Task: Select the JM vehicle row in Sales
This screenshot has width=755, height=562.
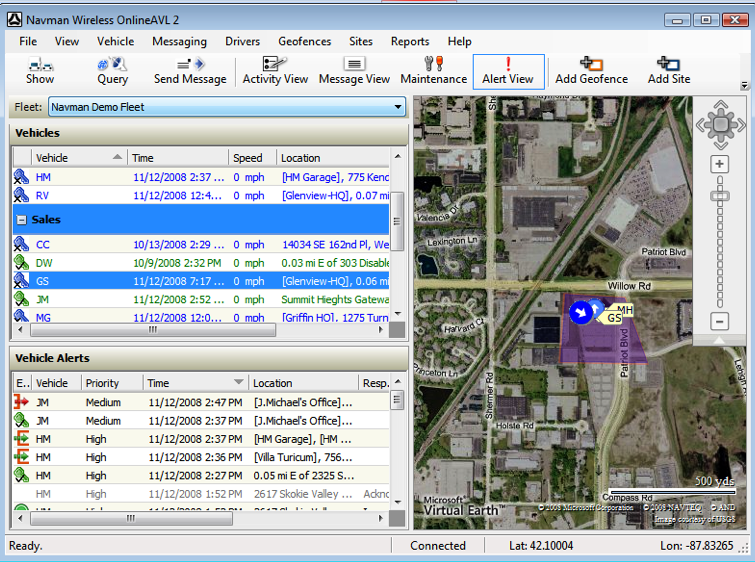Action: coord(201,300)
